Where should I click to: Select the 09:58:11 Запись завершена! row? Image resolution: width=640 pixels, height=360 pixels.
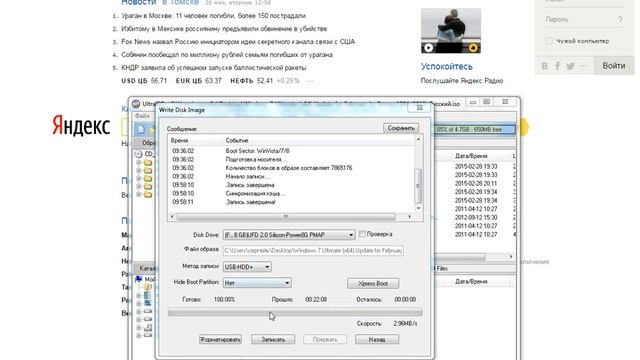[292, 202]
